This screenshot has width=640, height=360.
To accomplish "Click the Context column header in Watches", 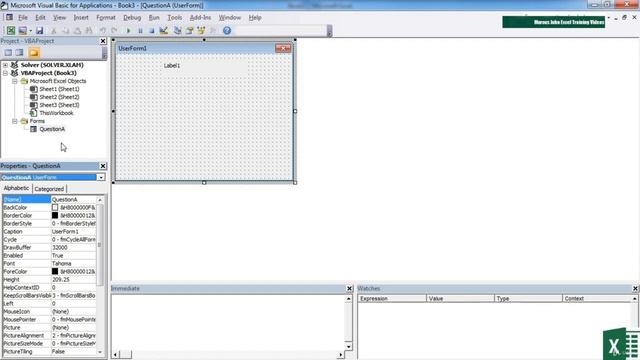I will [x=597, y=299].
